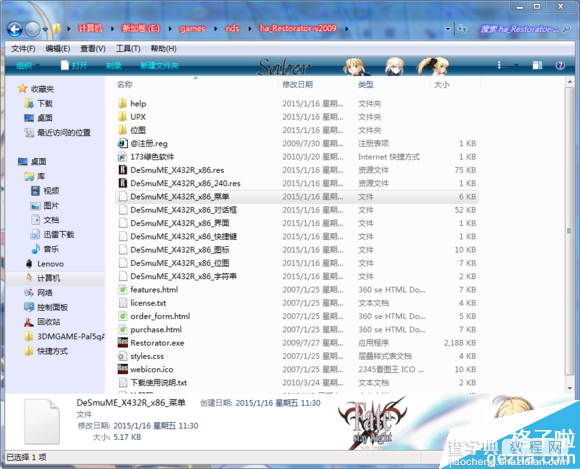Select 桌面 under favorites
The width and height of the screenshot is (580, 469).
[x=38, y=118]
